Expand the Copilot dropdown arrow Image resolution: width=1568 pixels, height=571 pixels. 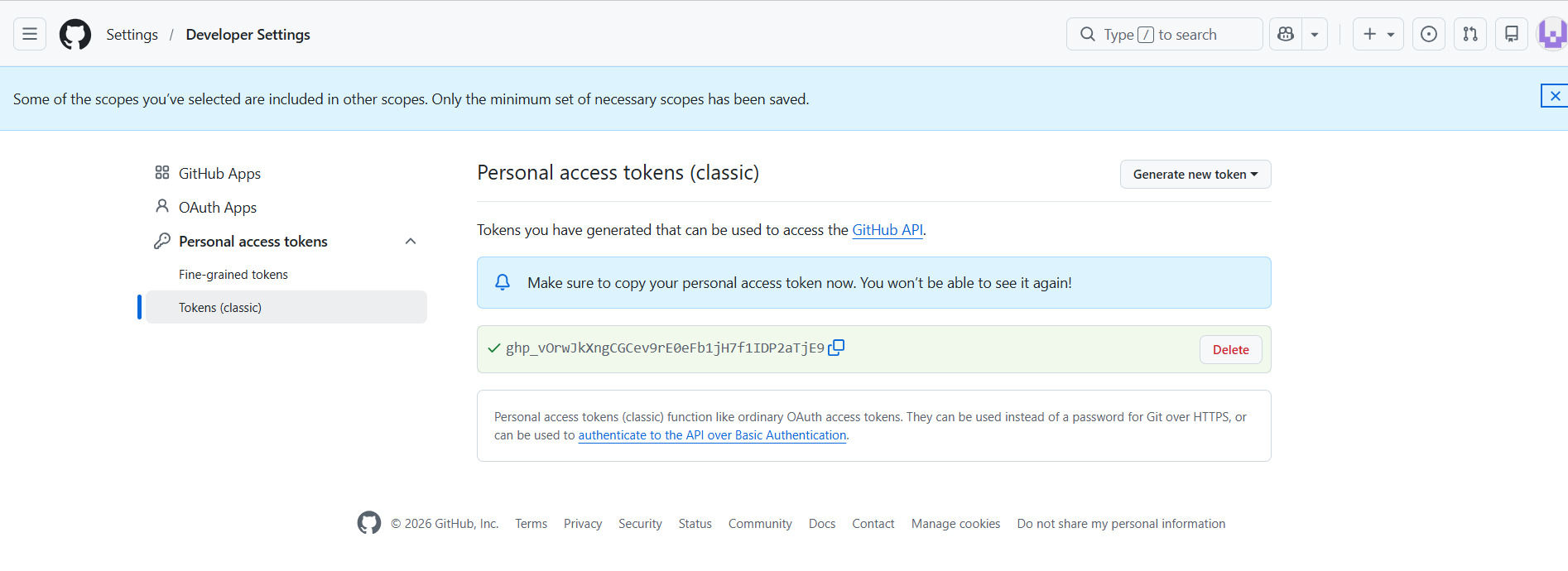(x=1315, y=34)
